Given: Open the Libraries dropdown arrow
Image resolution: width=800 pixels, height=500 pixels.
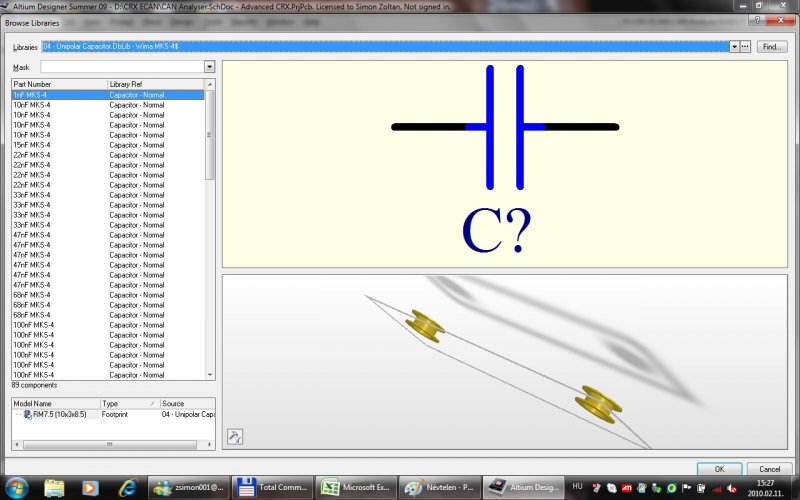Looking at the screenshot, I should pyautogui.click(x=734, y=46).
